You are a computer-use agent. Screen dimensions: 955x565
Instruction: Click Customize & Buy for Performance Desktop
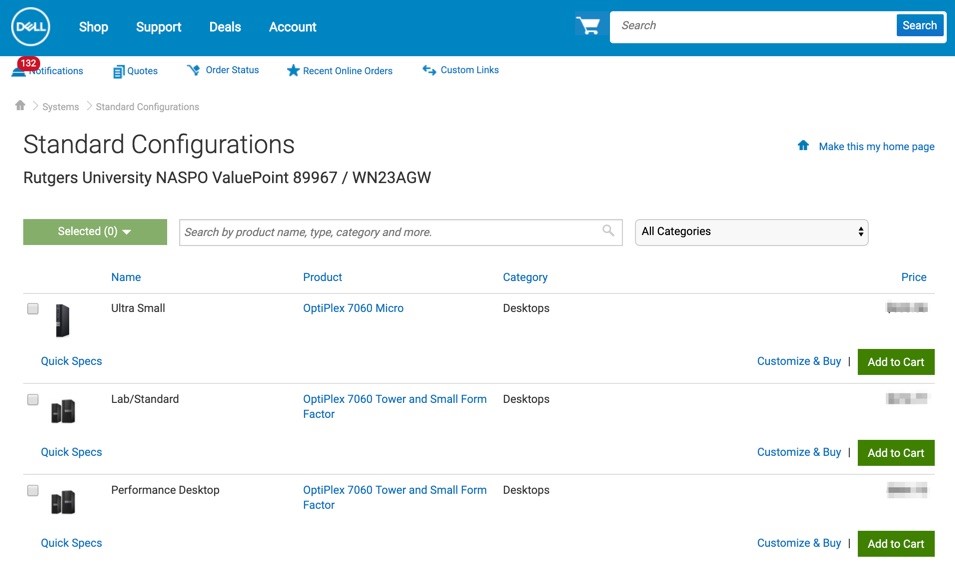click(x=799, y=542)
